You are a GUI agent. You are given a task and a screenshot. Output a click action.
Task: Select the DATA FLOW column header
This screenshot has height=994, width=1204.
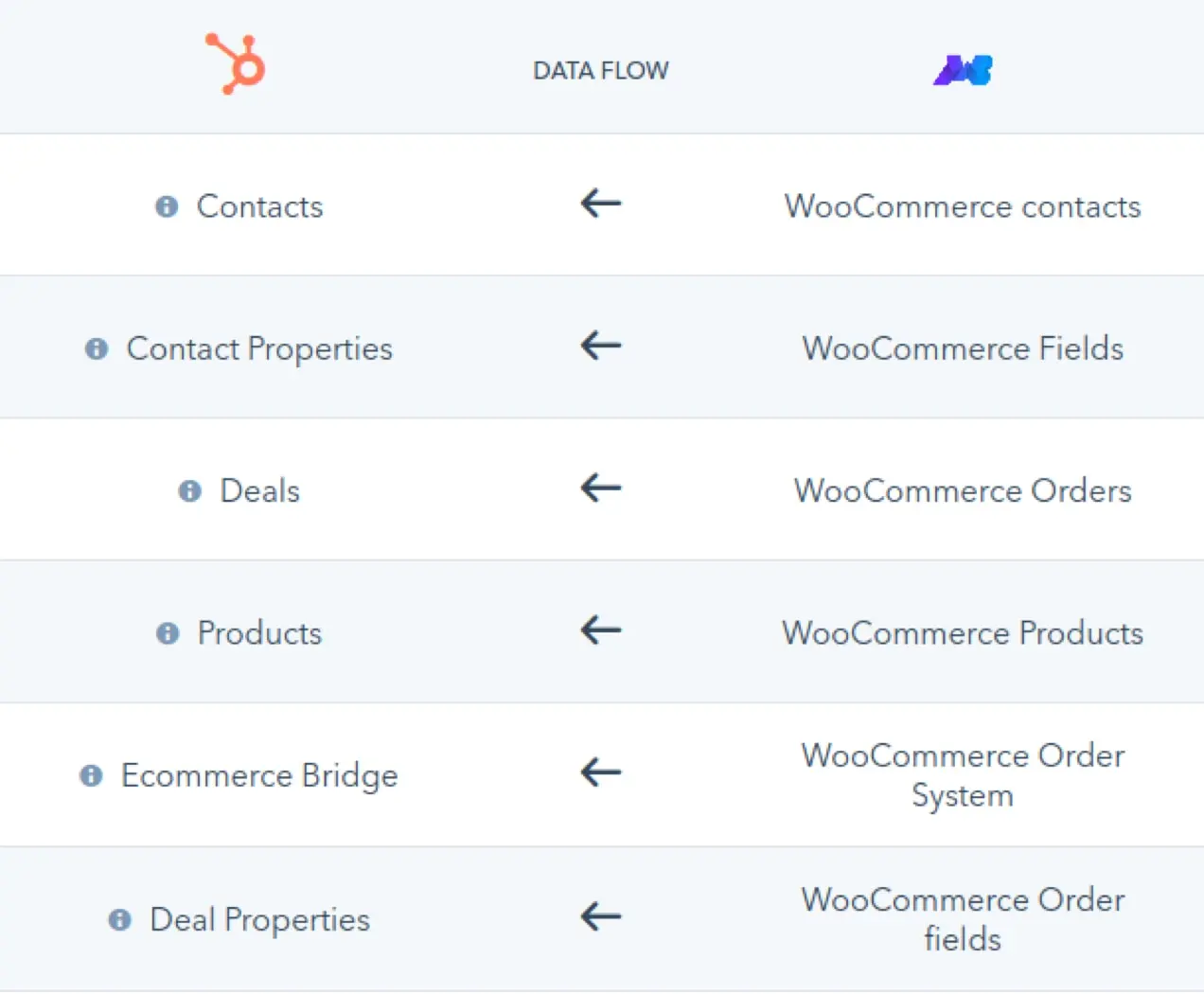600,71
